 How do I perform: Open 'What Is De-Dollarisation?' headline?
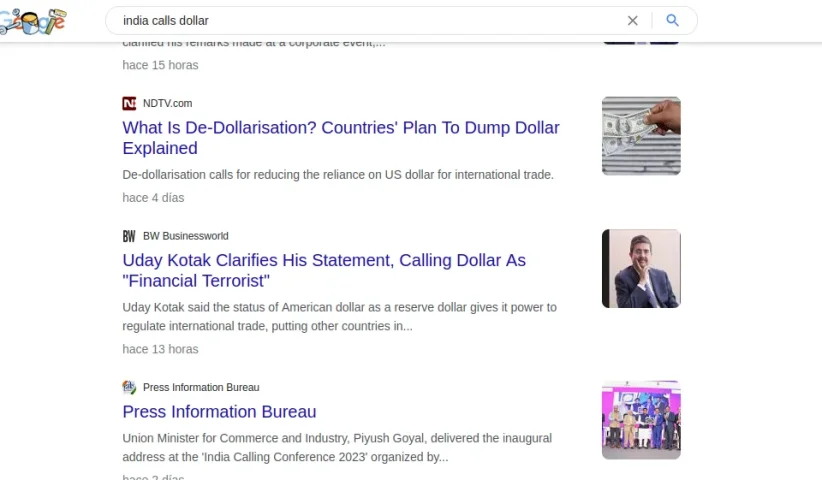tap(341, 138)
